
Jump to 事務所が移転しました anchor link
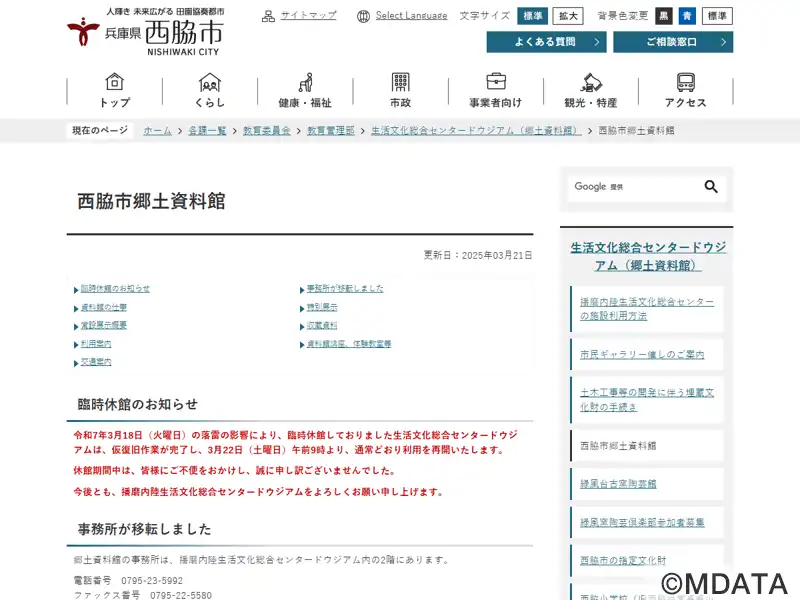click(345, 289)
